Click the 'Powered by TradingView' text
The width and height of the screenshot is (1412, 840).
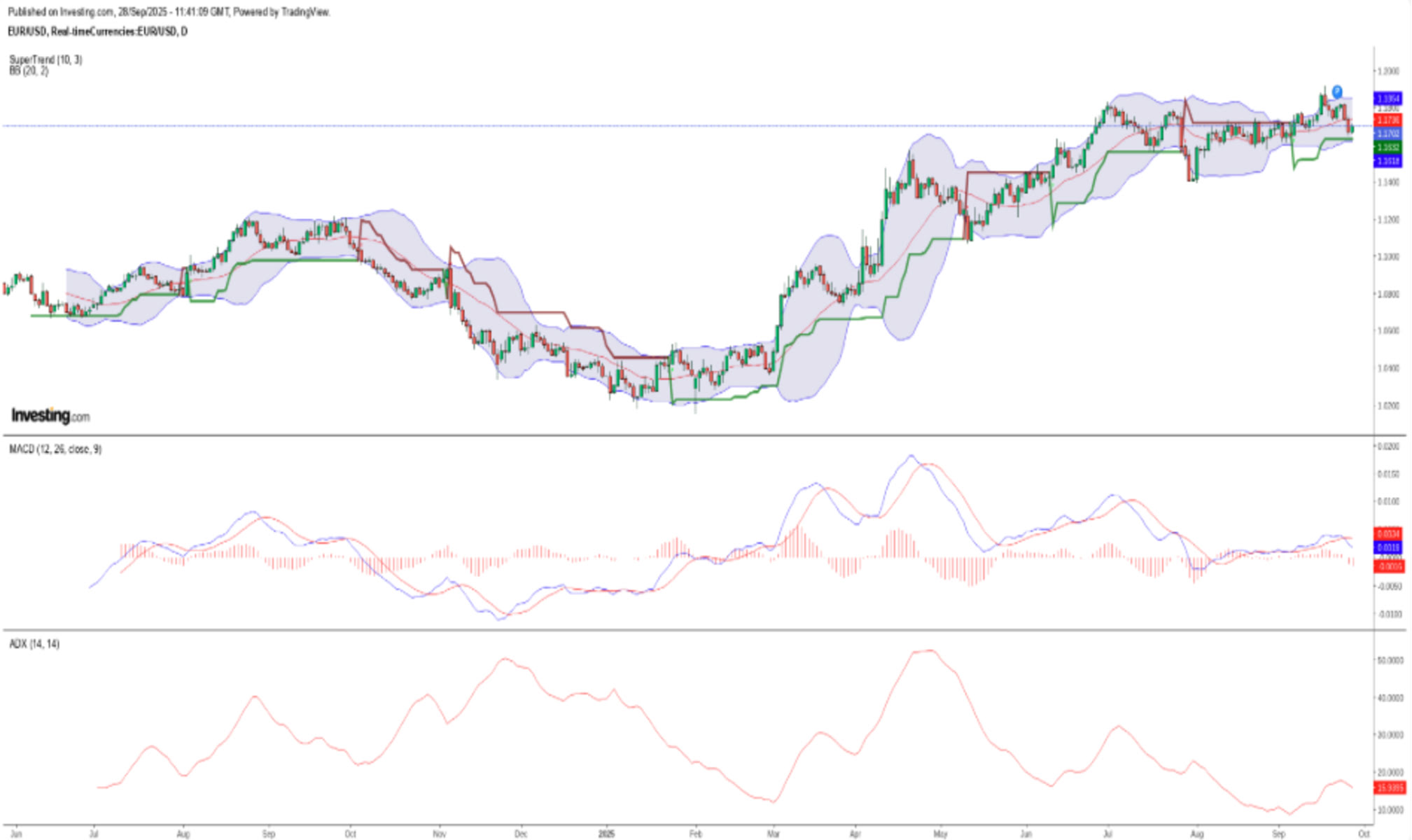[281, 12]
